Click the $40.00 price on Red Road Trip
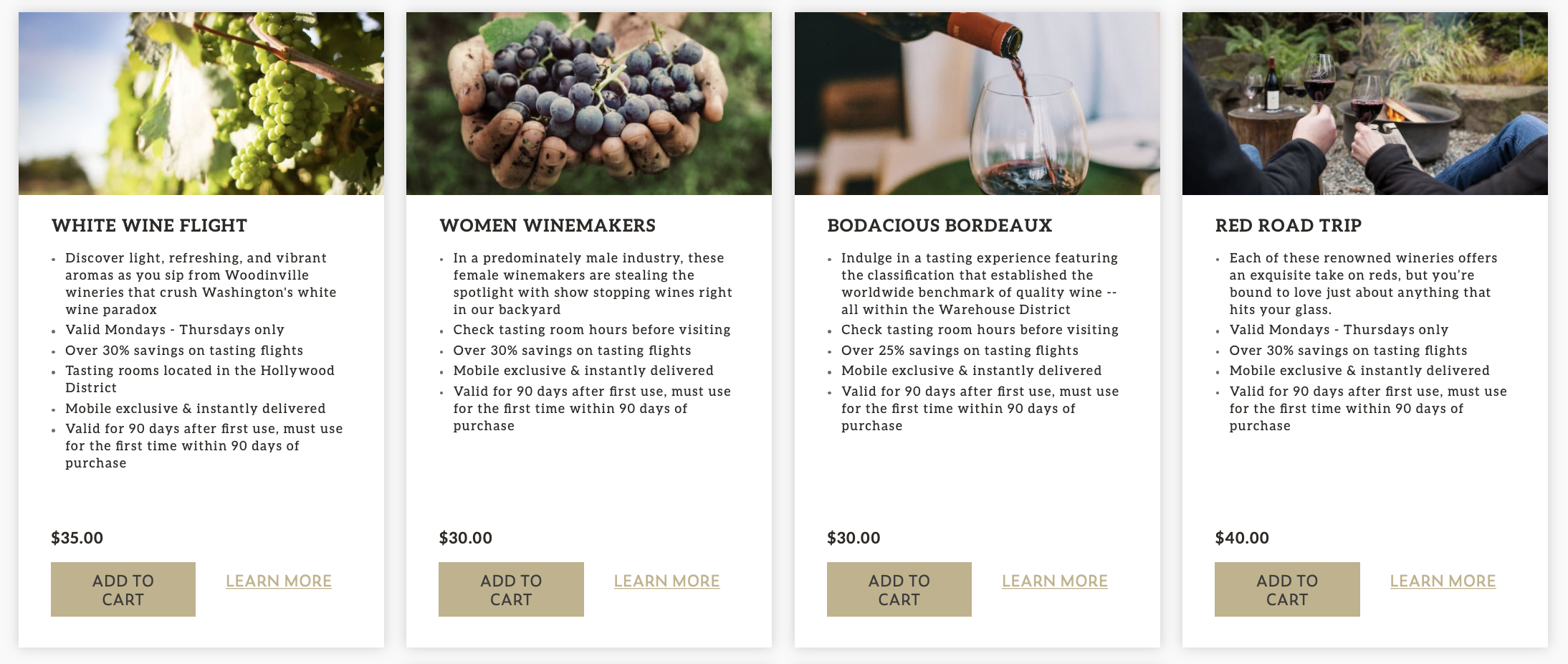Image resolution: width=1568 pixels, height=664 pixels. pos(1242,538)
